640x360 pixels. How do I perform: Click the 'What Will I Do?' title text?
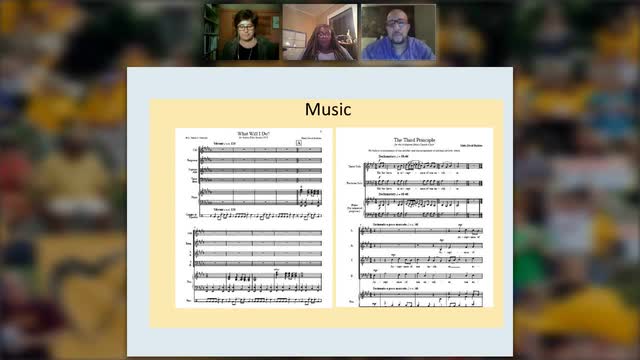click(253, 133)
